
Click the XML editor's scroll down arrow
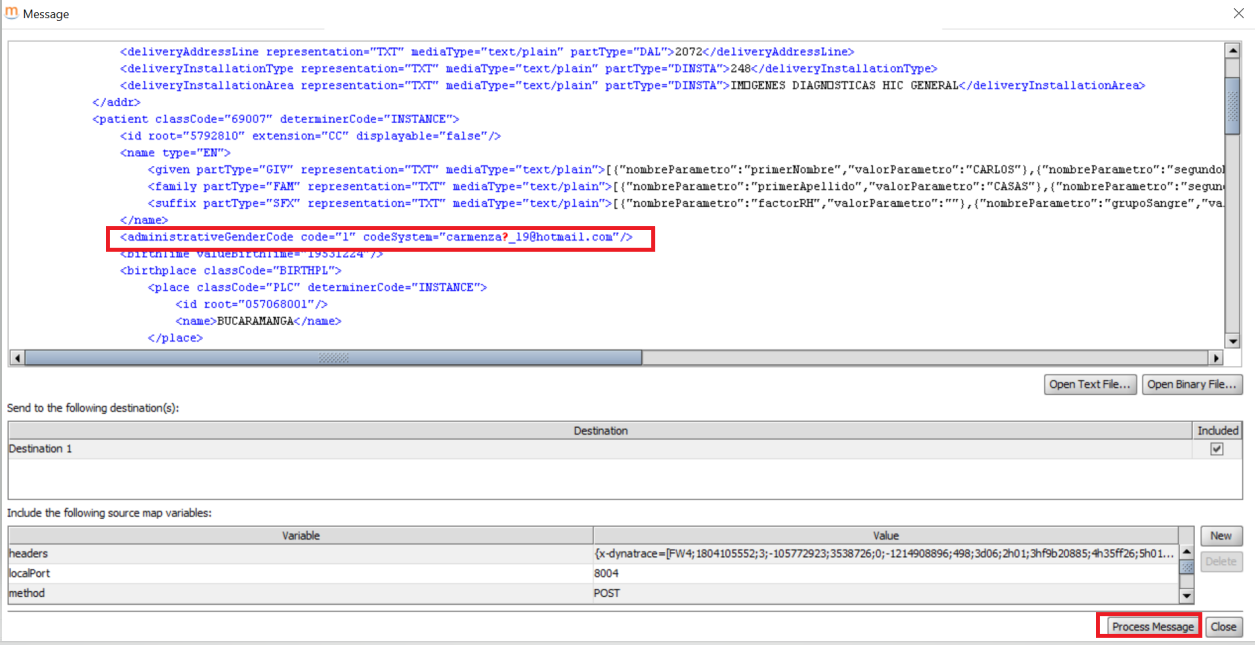tap(1232, 341)
